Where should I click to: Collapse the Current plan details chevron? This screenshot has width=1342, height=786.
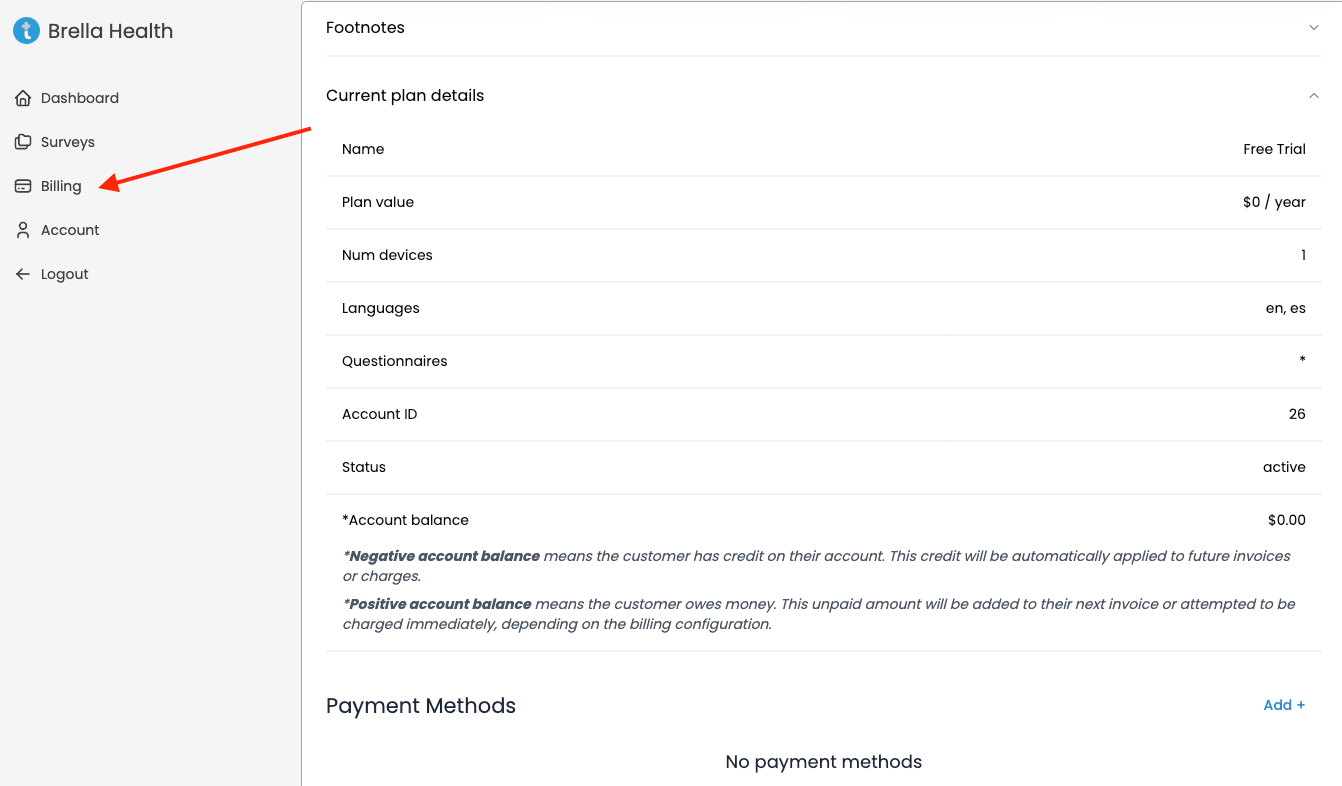pos(1314,96)
